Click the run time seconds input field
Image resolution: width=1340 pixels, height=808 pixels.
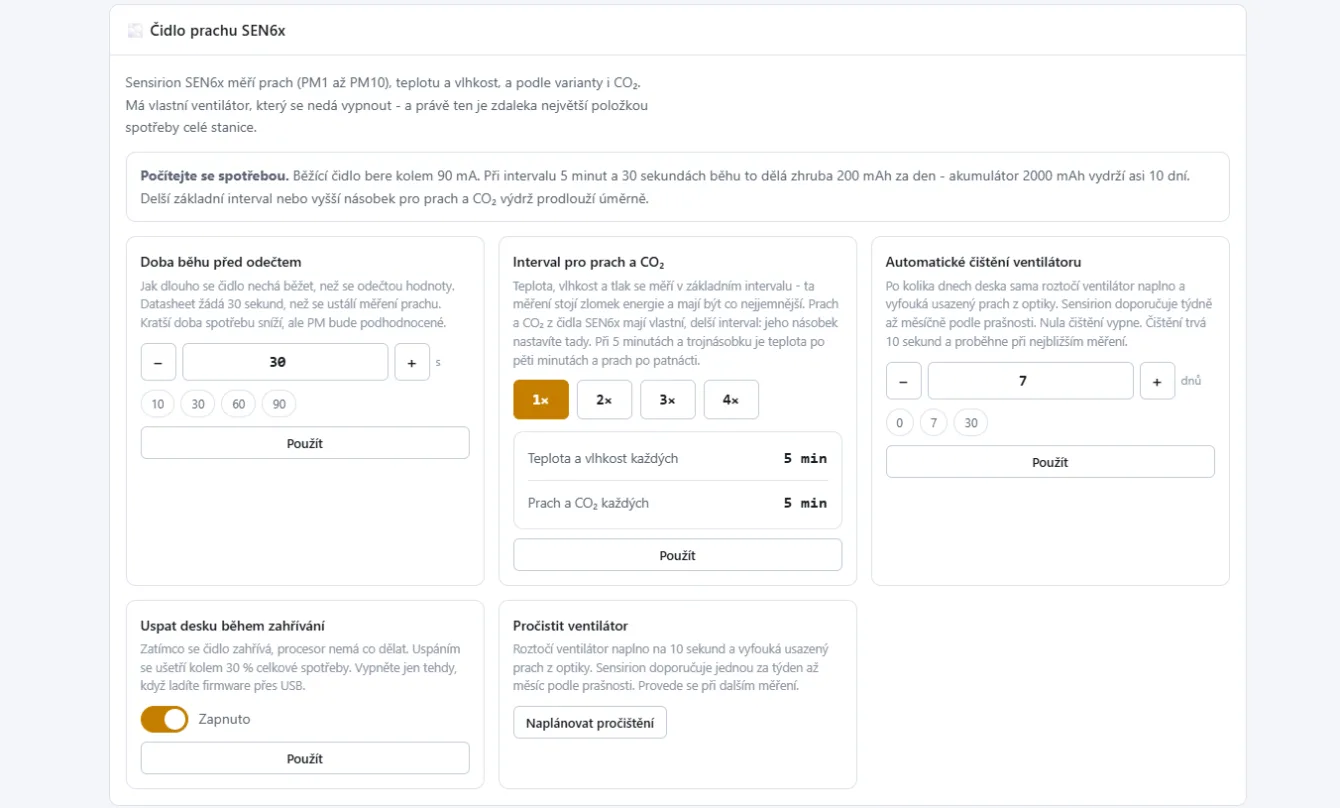tap(285, 362)
